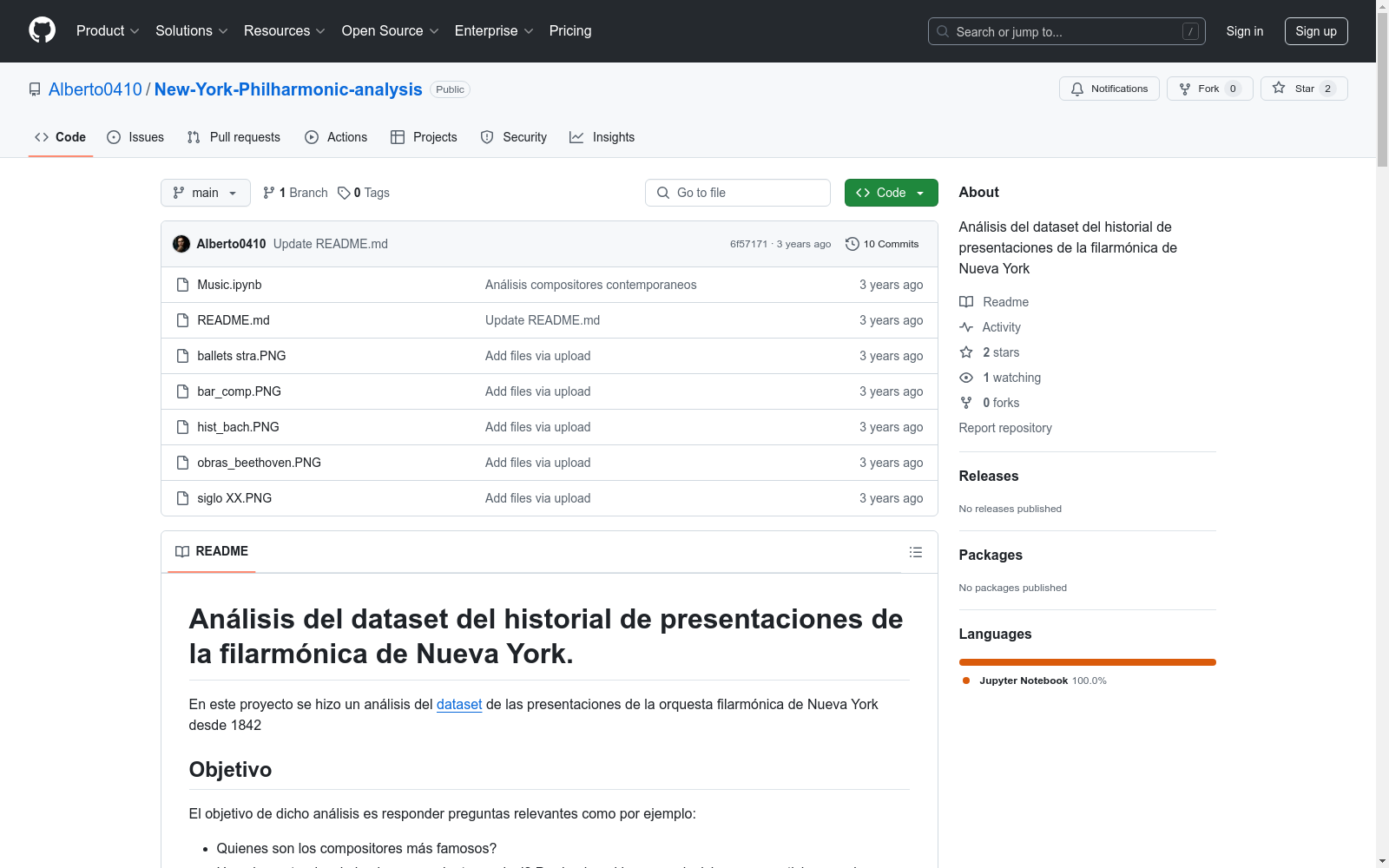Click the Update README.md commit message in header row
The width and height of the screenshot is (1389, 868).
pyautogui.click(x=331, y=244)
